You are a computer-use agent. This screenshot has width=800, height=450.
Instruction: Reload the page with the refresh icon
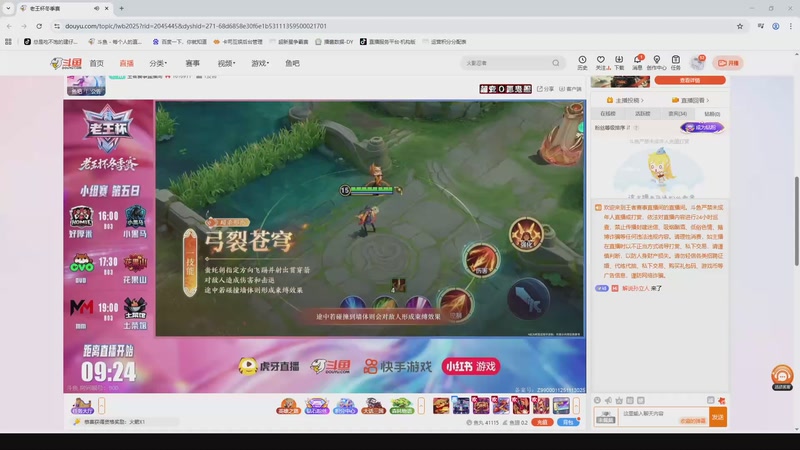[39, 26]
